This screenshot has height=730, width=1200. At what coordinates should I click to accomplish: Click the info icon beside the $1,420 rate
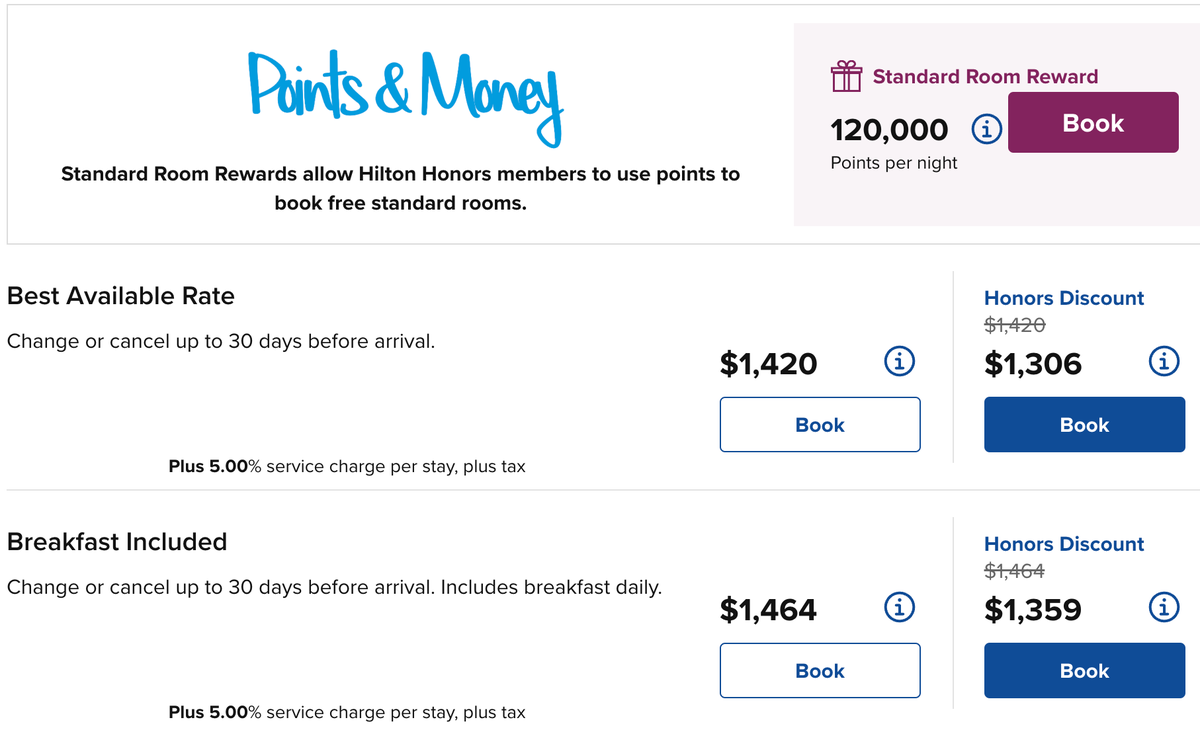point(899,361)
